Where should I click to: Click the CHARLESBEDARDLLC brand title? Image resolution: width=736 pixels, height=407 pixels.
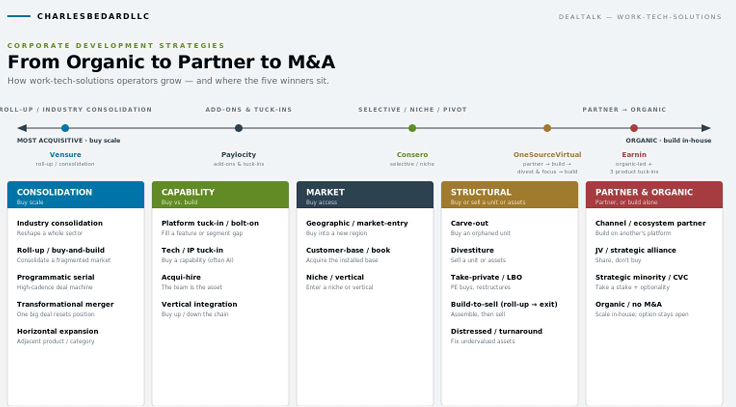[x=93, y=16]
